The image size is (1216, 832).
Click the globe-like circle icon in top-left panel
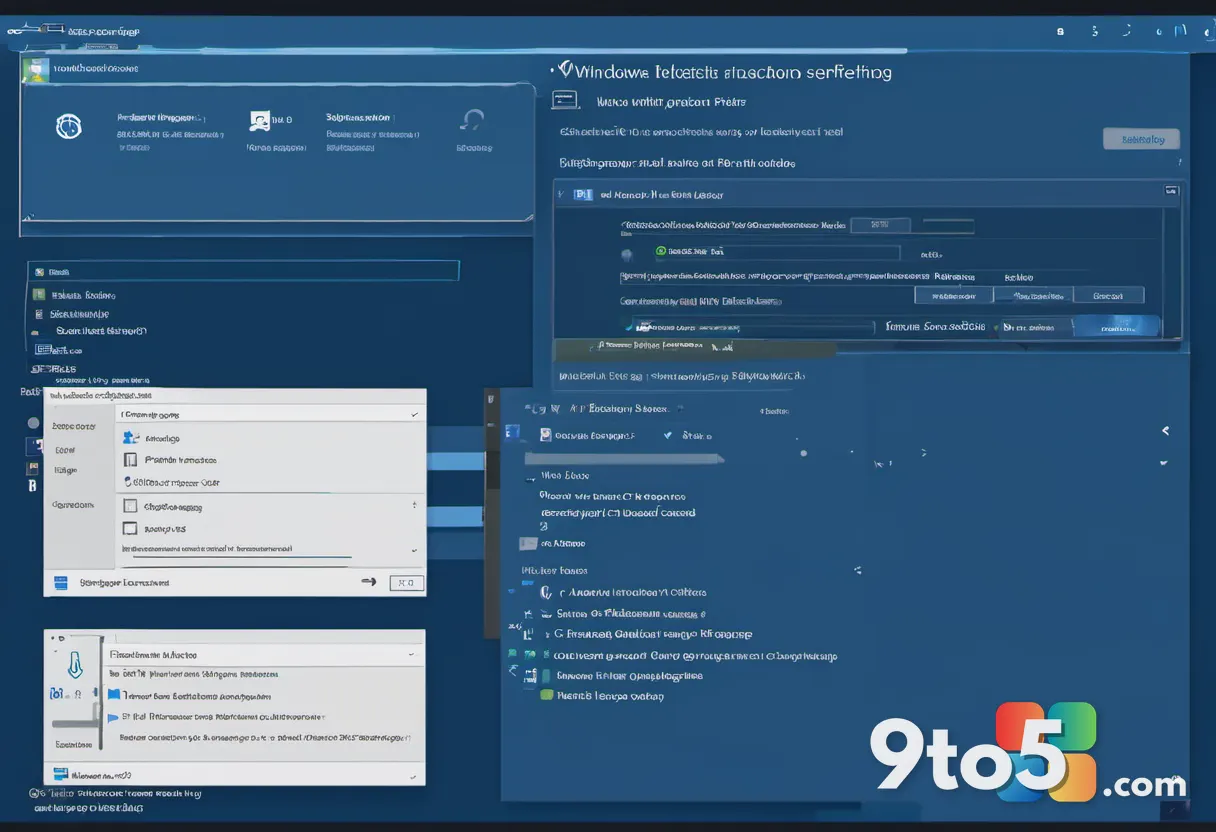[68, 126]
